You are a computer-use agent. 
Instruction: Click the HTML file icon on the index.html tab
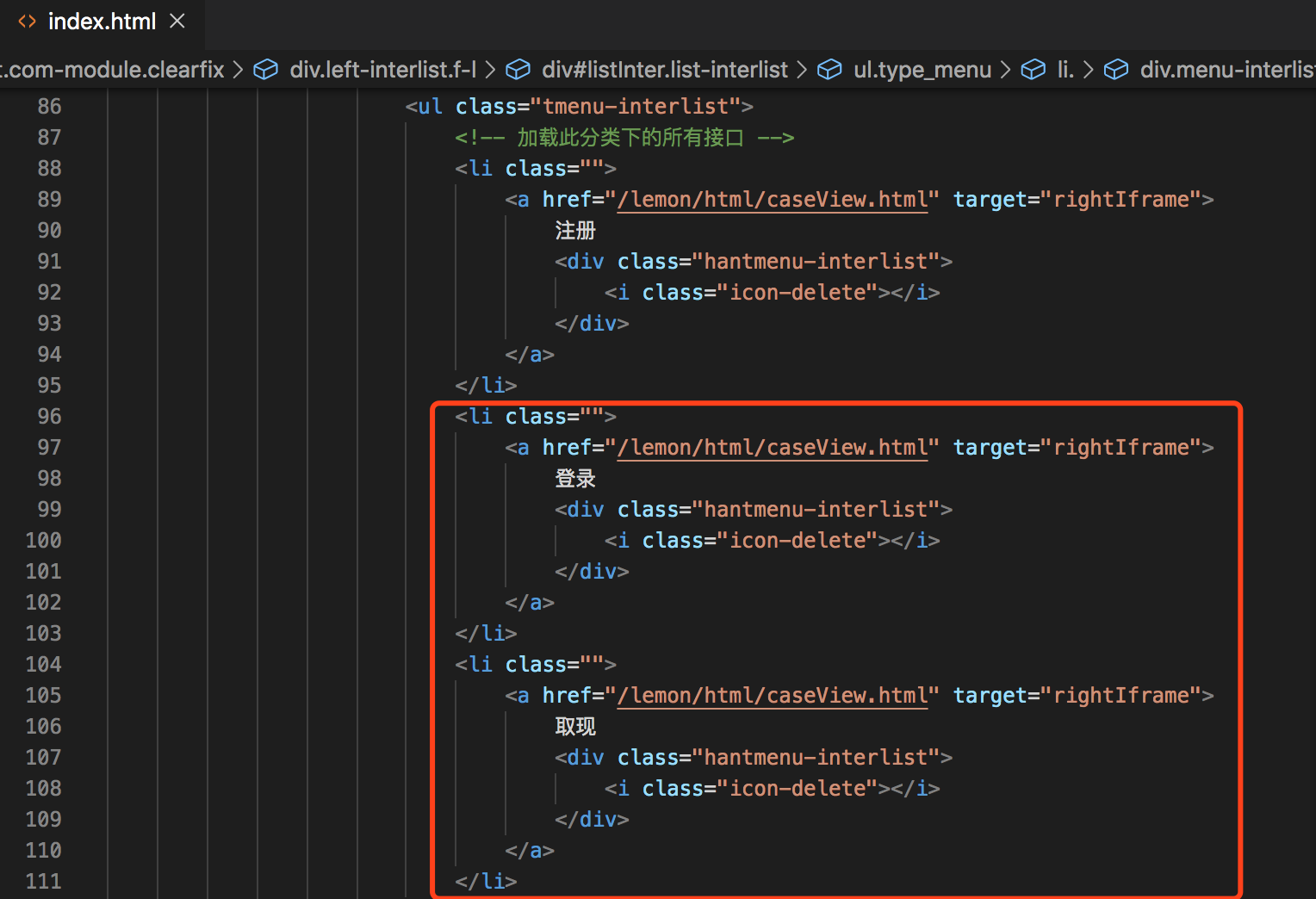click(x=27, y=22)
